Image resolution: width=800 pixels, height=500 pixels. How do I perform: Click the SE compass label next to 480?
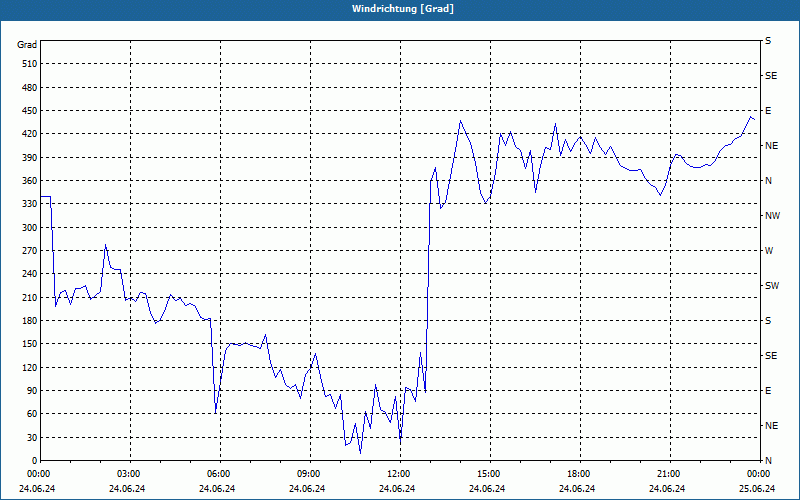tap(771, 76)
